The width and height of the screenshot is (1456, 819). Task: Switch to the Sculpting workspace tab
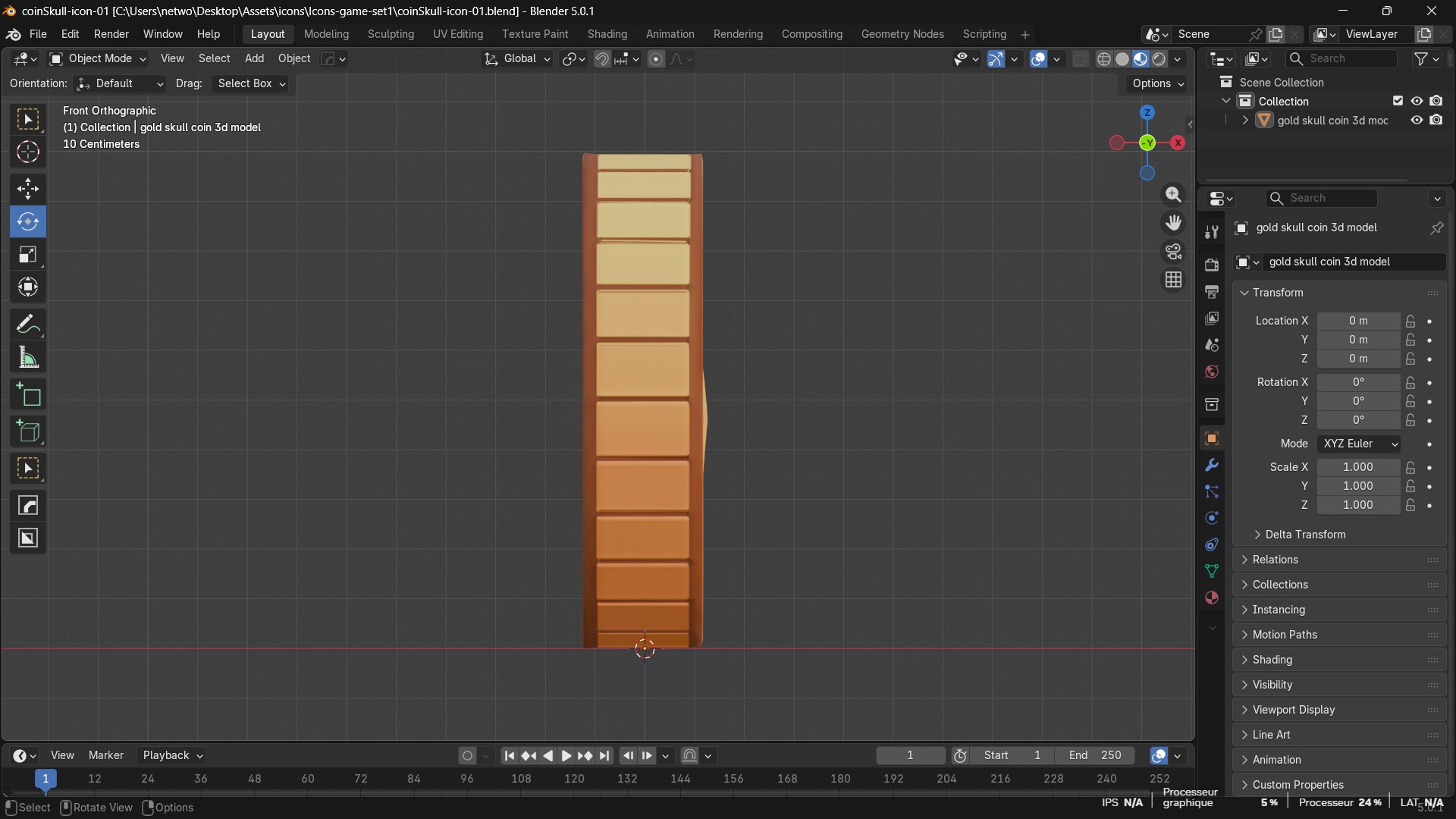click(x=391, y=34)
